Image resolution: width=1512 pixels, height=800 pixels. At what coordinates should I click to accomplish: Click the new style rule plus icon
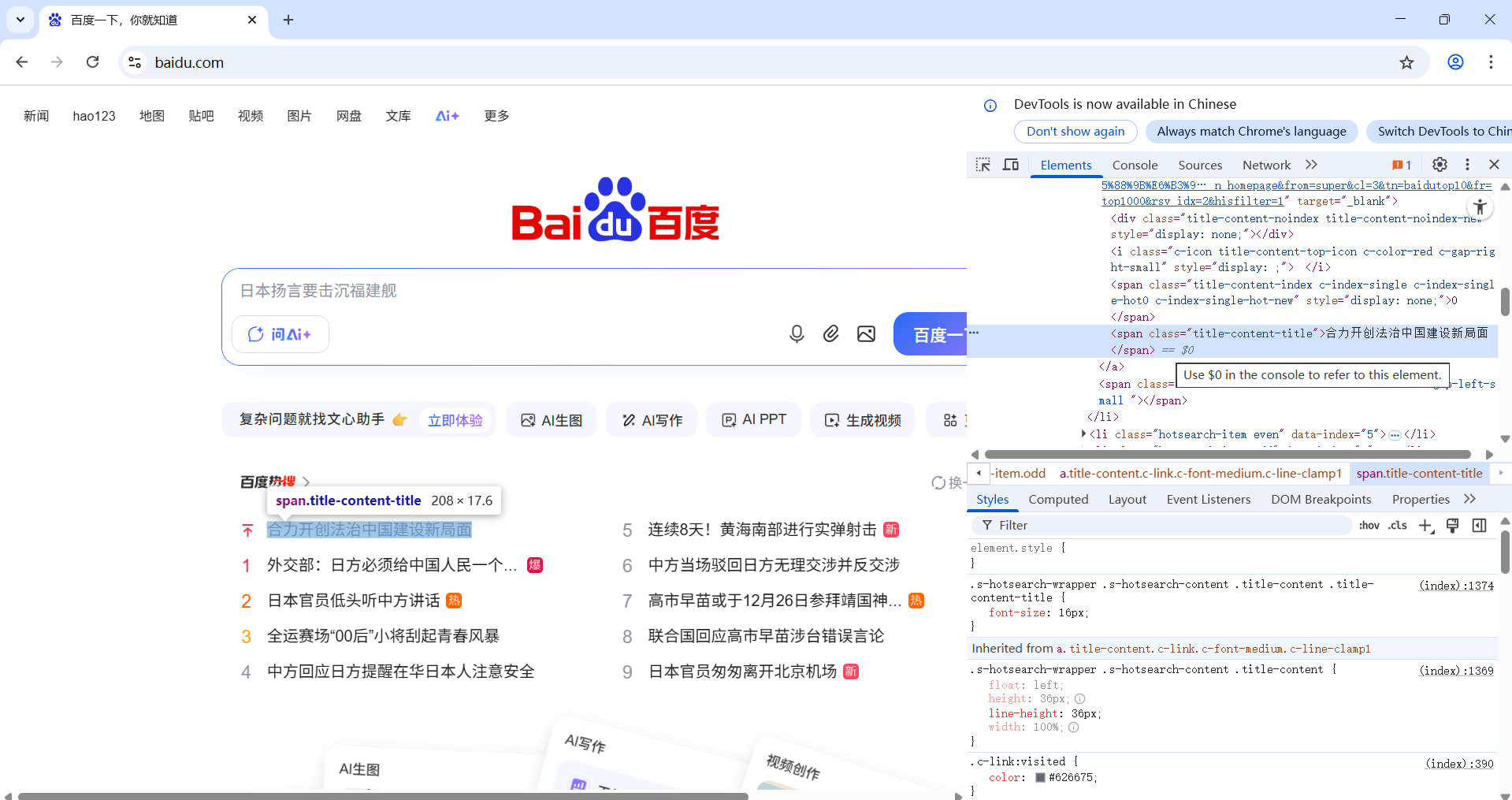[1425, 525]
